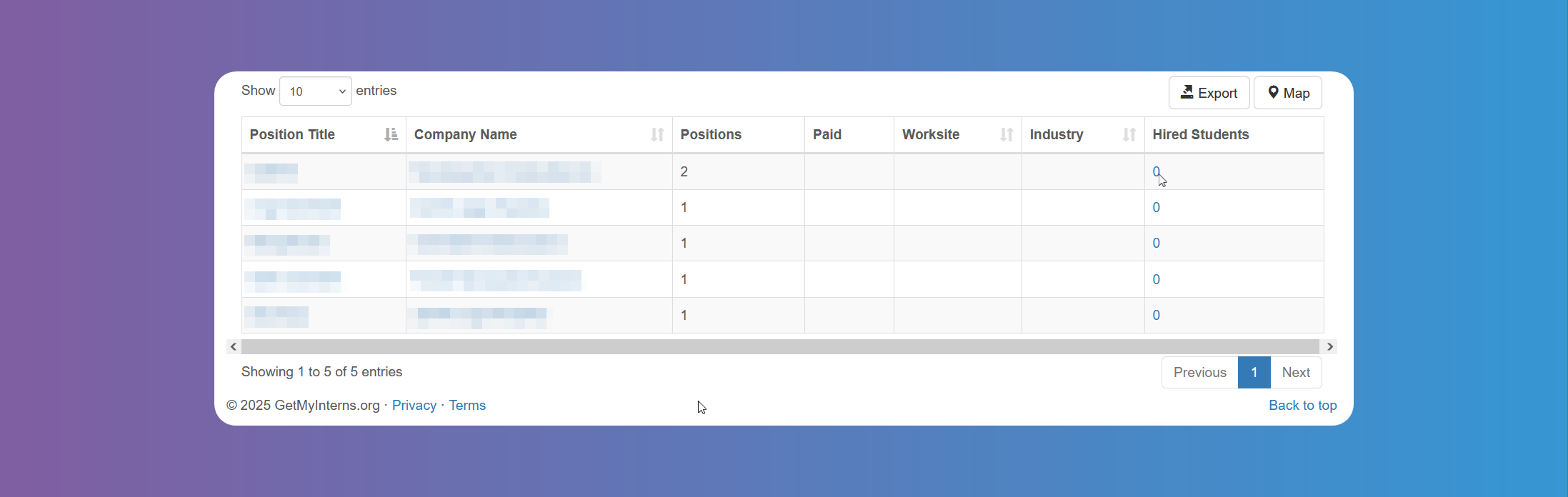This screenshot has width=1568, height=497.
Task: Jump using the Back to top link
Action: [x=1302, y=405]
